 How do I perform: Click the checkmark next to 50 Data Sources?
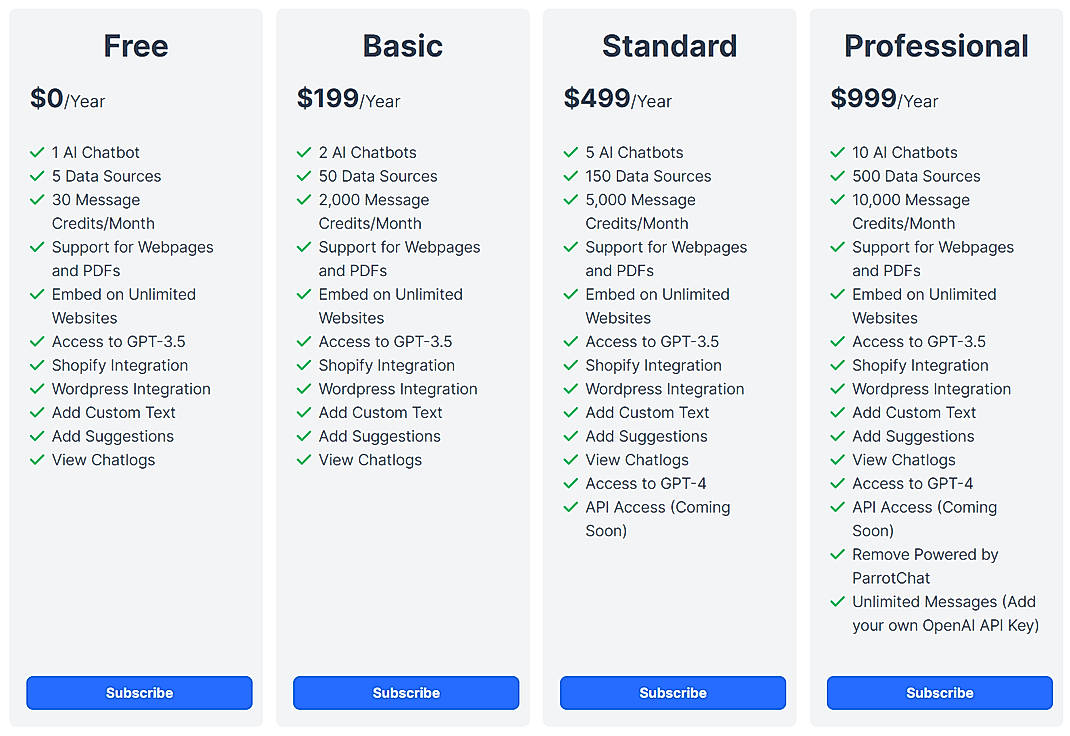coord(303,176)
